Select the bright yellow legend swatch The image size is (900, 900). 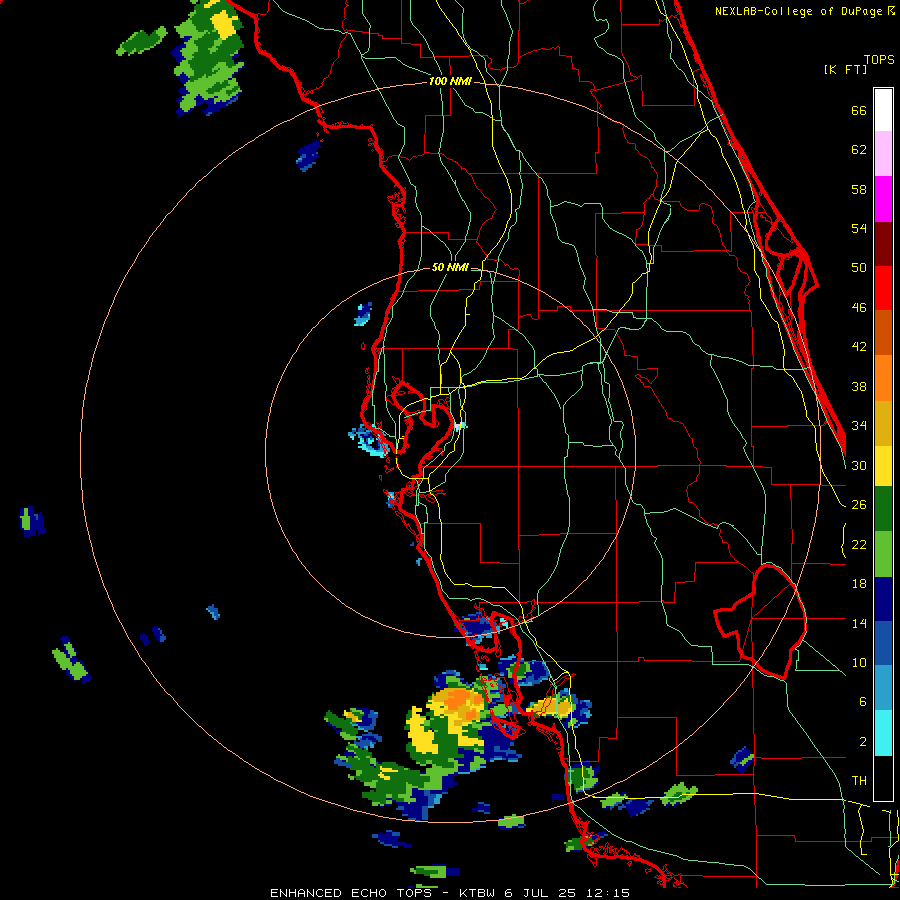tap(883, 465)
